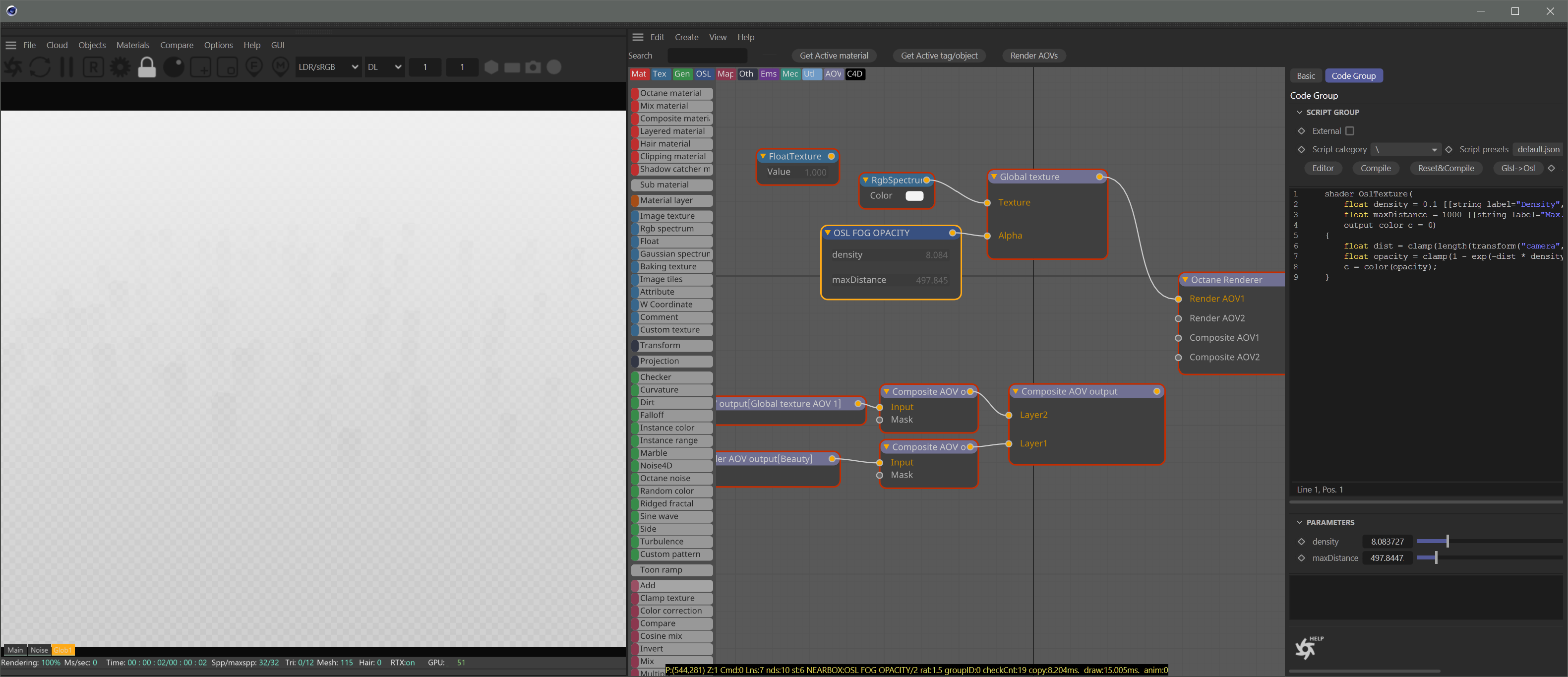Click the material picker M icon

pos(280,67)
